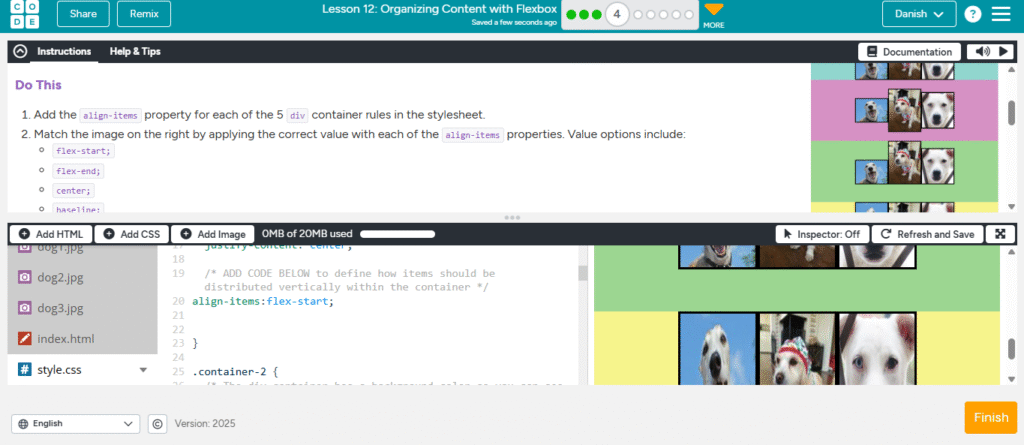This screenshot has width=1024, height=445.
Task: Click the Code.org logo
Action: click(x=25, y=14)
